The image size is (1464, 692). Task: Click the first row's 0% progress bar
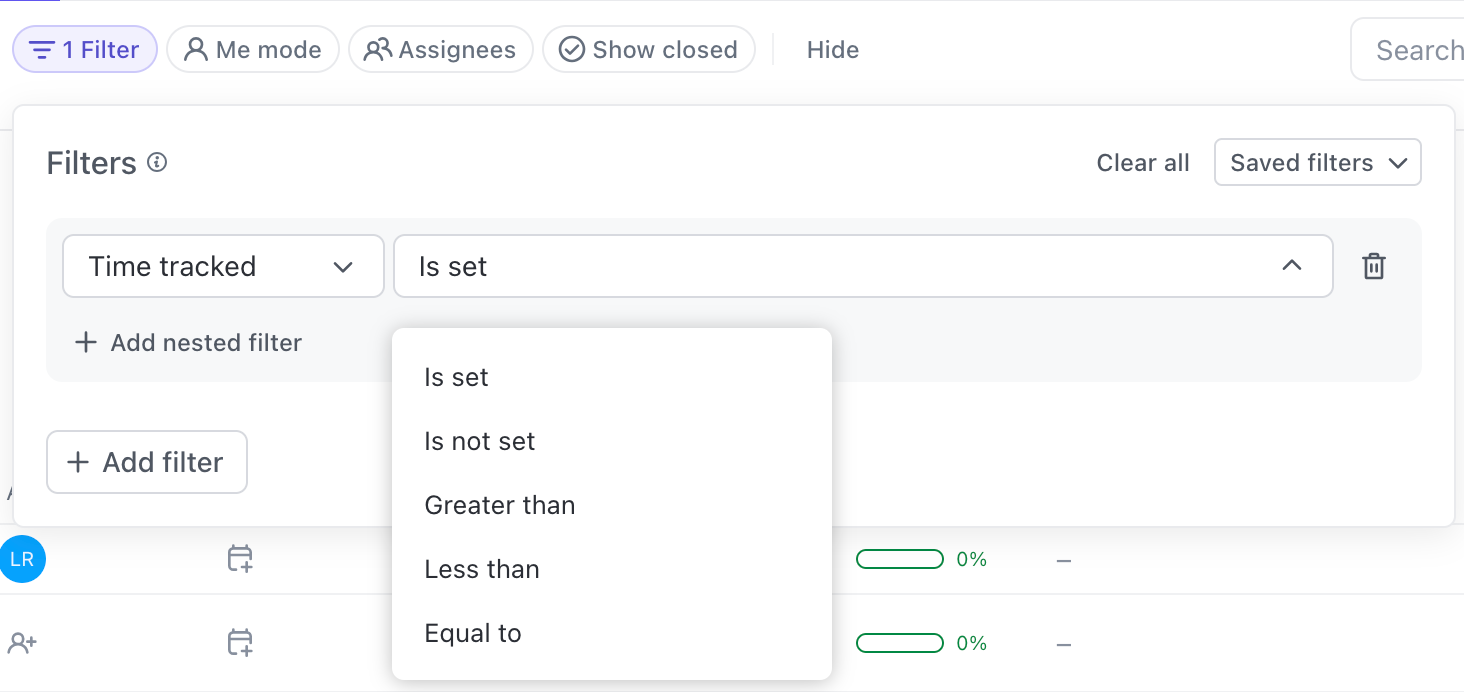(x=900, y=559)
